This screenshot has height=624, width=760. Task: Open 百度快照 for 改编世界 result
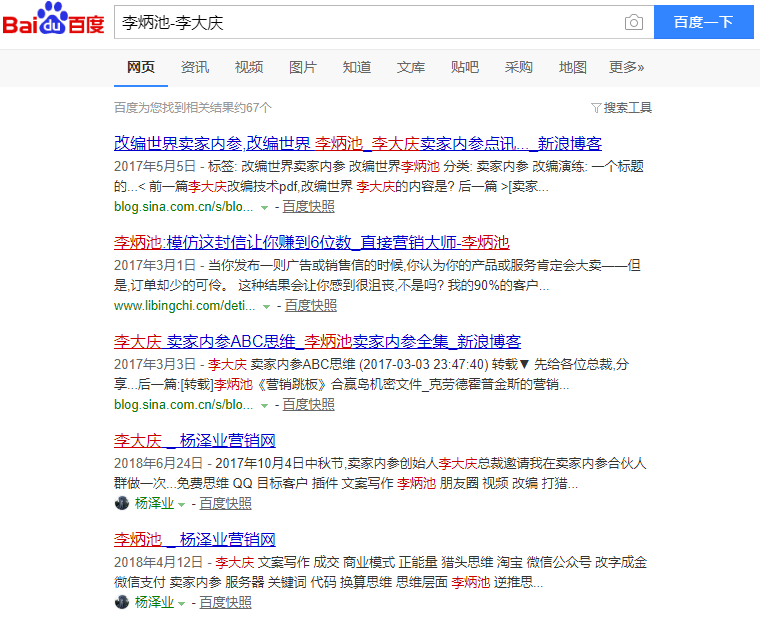click(308, 207)
